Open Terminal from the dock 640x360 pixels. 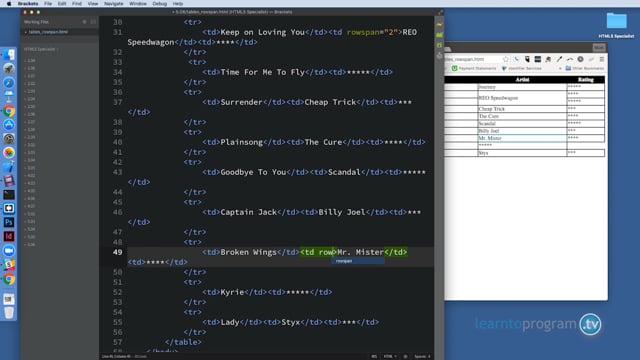(x=9, y=194)
